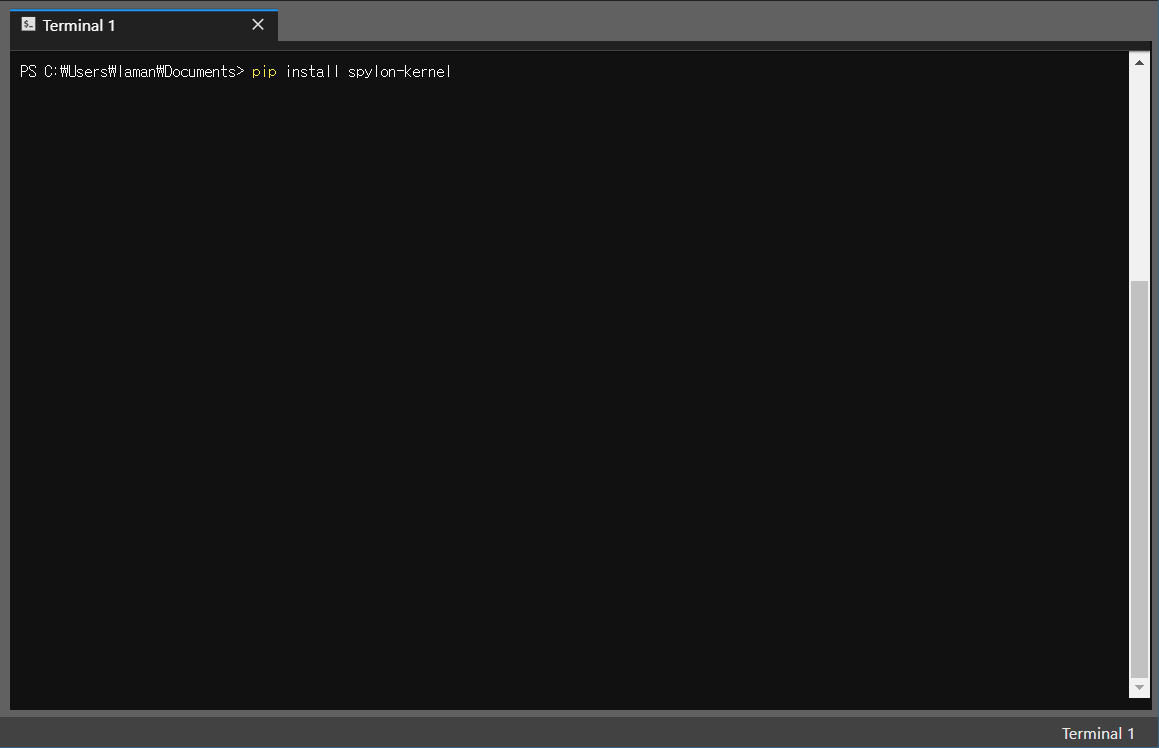The image size is (1159, 748).
Task: Click the empty left side of status bar
Action: (x=300, y=733)
